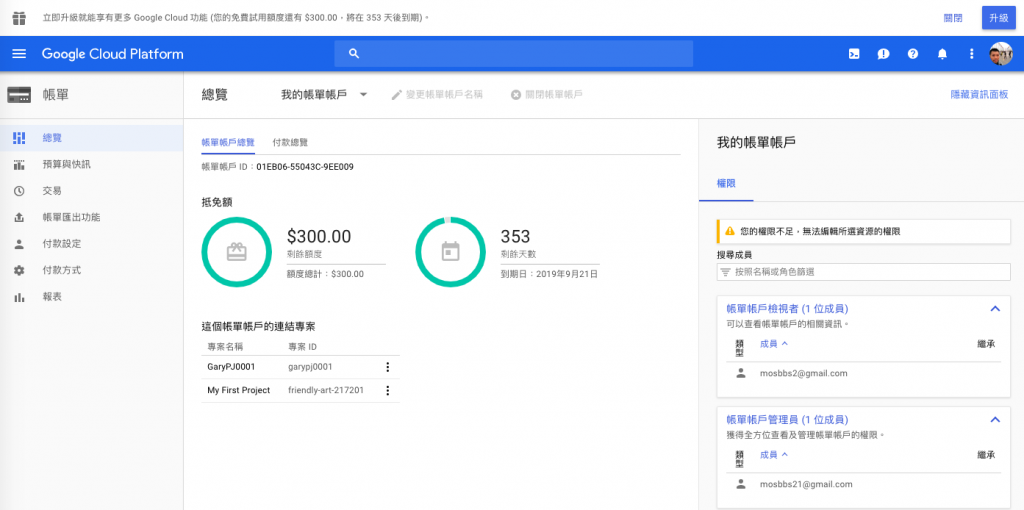Image resolution: width=1024 pixels, height=510 pixels.
Task: Click the warning triangle icon
Action: 729,231
